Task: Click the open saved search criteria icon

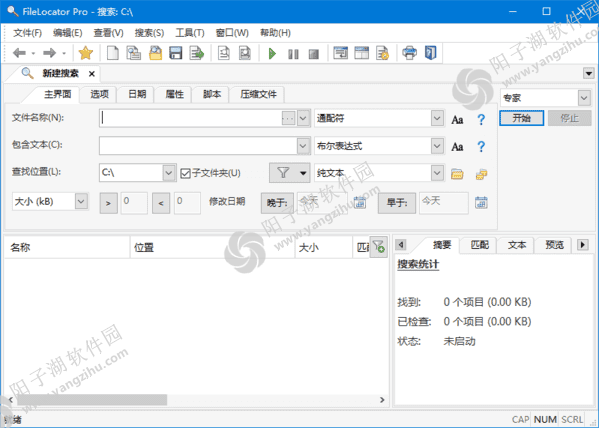Action: pos(134,53)
